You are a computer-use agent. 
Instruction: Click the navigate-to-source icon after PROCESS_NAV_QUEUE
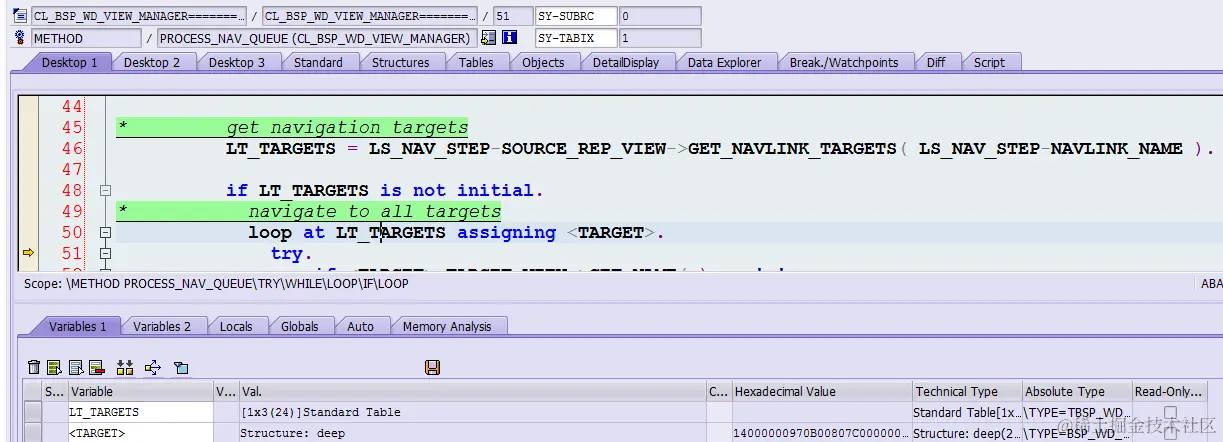point(488,38)
